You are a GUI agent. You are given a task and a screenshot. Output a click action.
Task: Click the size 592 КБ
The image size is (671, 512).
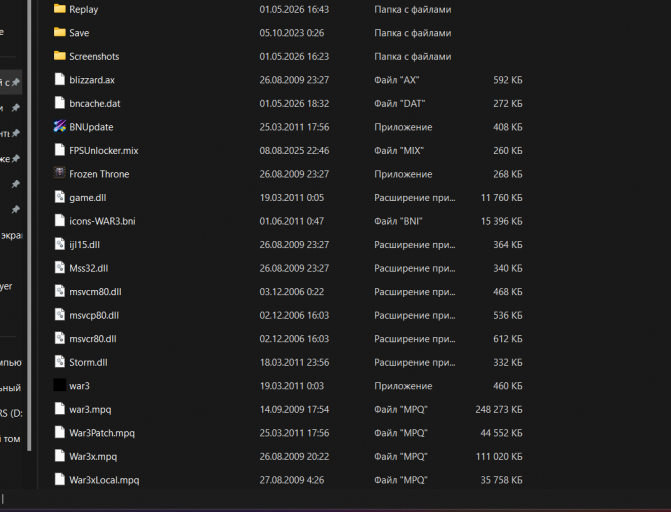[508, 80]
